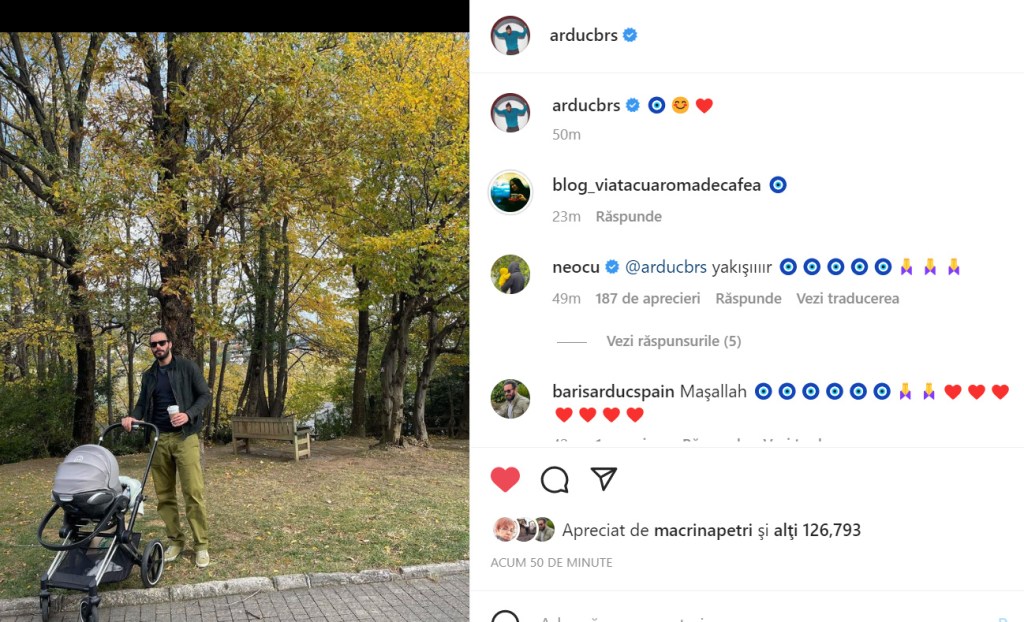Open blog_viatacuaromadecafea avatar
Viewport: 1024px width, 622px height.
(x=510, y=192)
